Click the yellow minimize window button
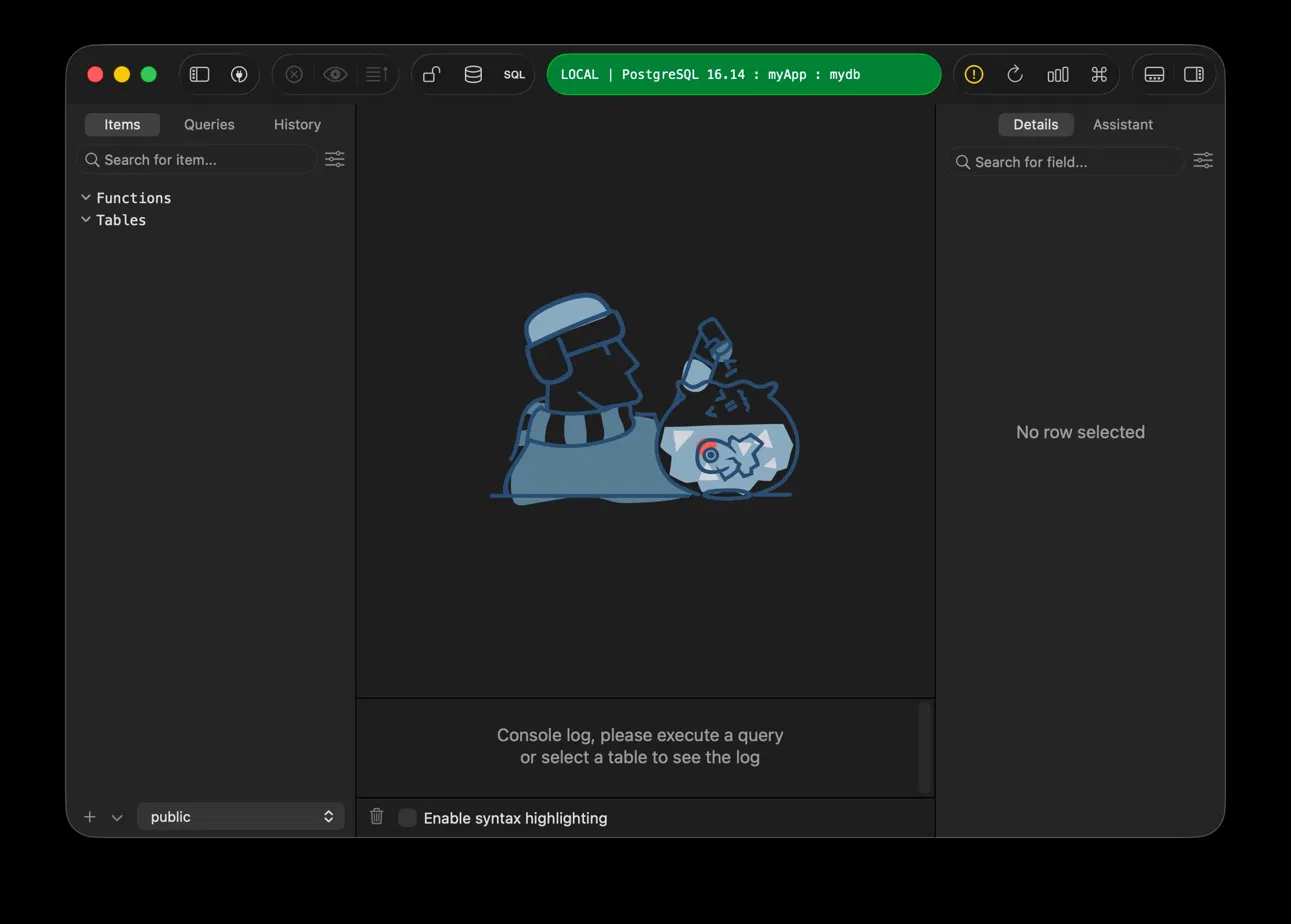This screenshot has height=924, width=1291. pyautogui.click(x=122, y=74)
